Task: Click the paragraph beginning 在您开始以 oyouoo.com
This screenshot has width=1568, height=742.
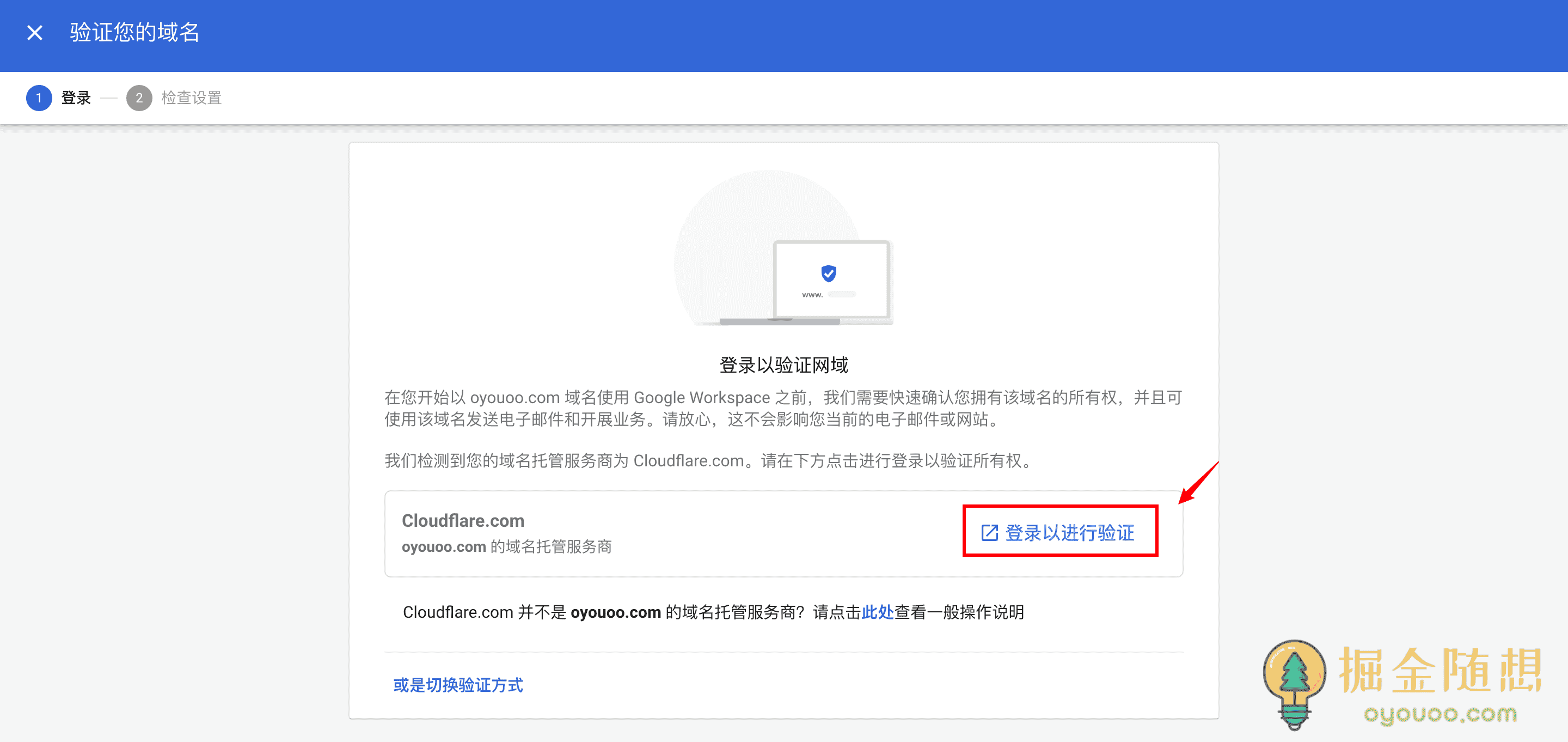Action: tap(783, 409)
